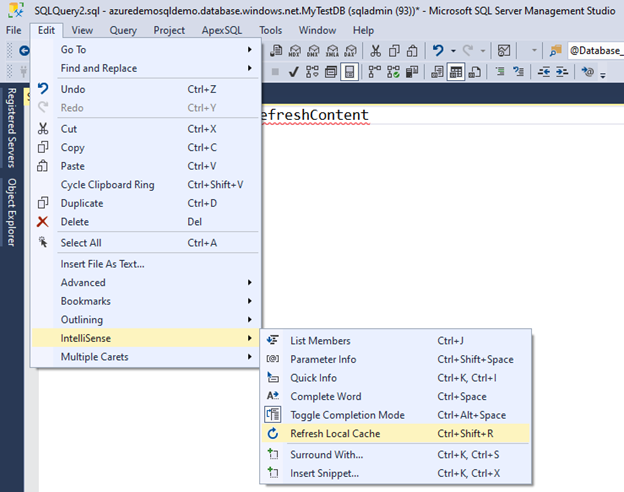Open the Registered Servers side tab
The width and height of the screenshot is (624, 492).
12,127
